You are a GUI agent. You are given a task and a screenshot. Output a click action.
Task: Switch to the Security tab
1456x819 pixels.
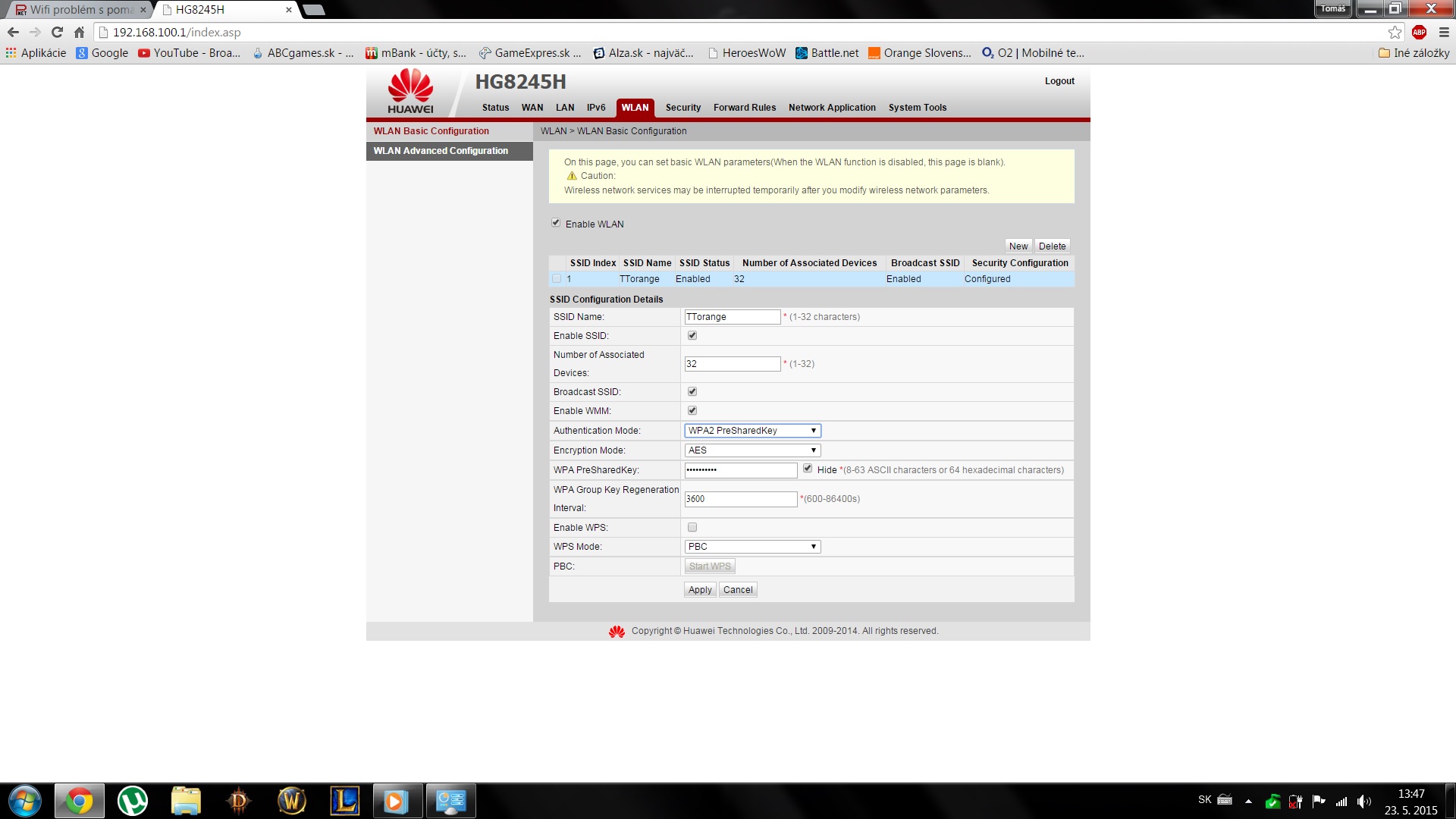(x=682, y=108)
